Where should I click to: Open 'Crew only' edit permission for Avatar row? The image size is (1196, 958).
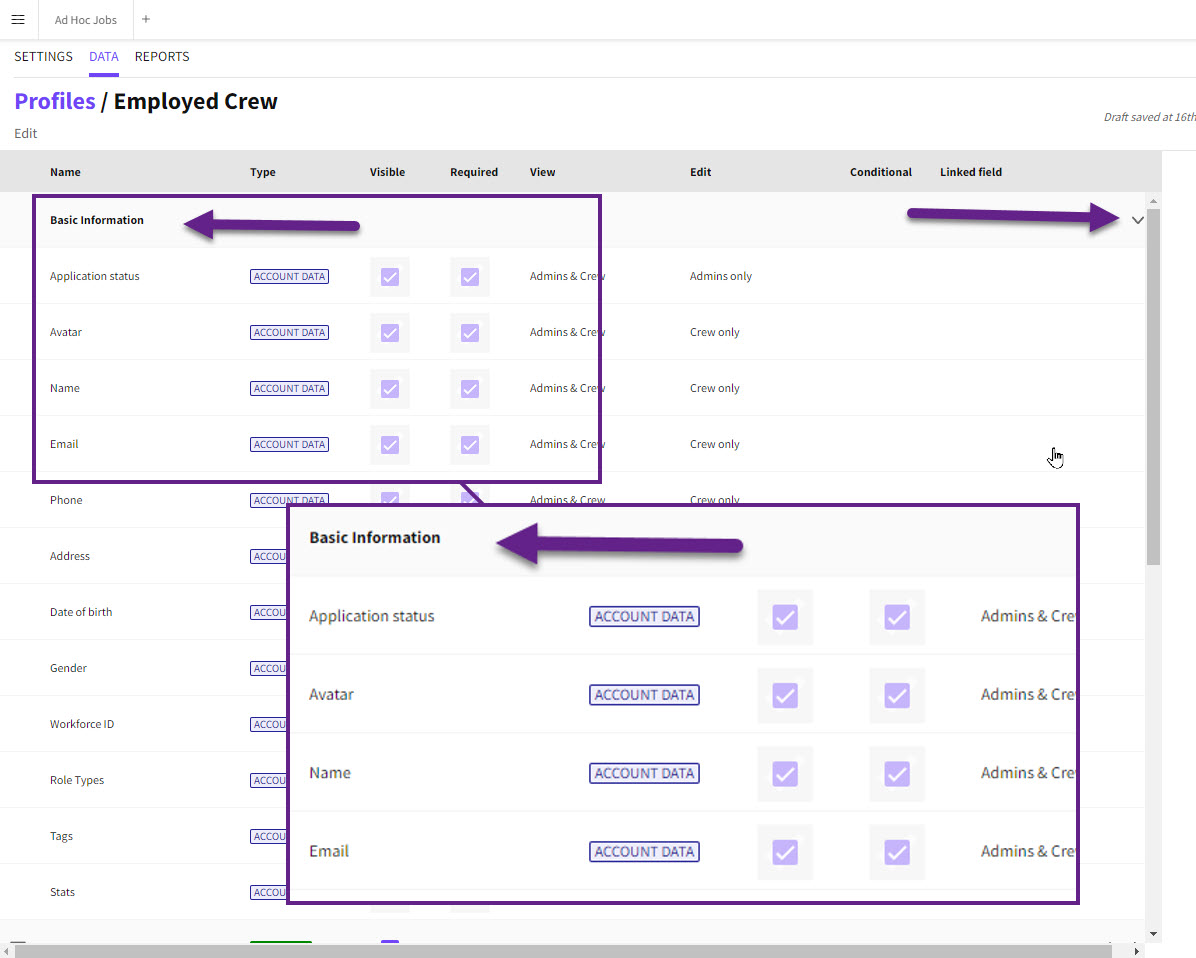[714, 332]
